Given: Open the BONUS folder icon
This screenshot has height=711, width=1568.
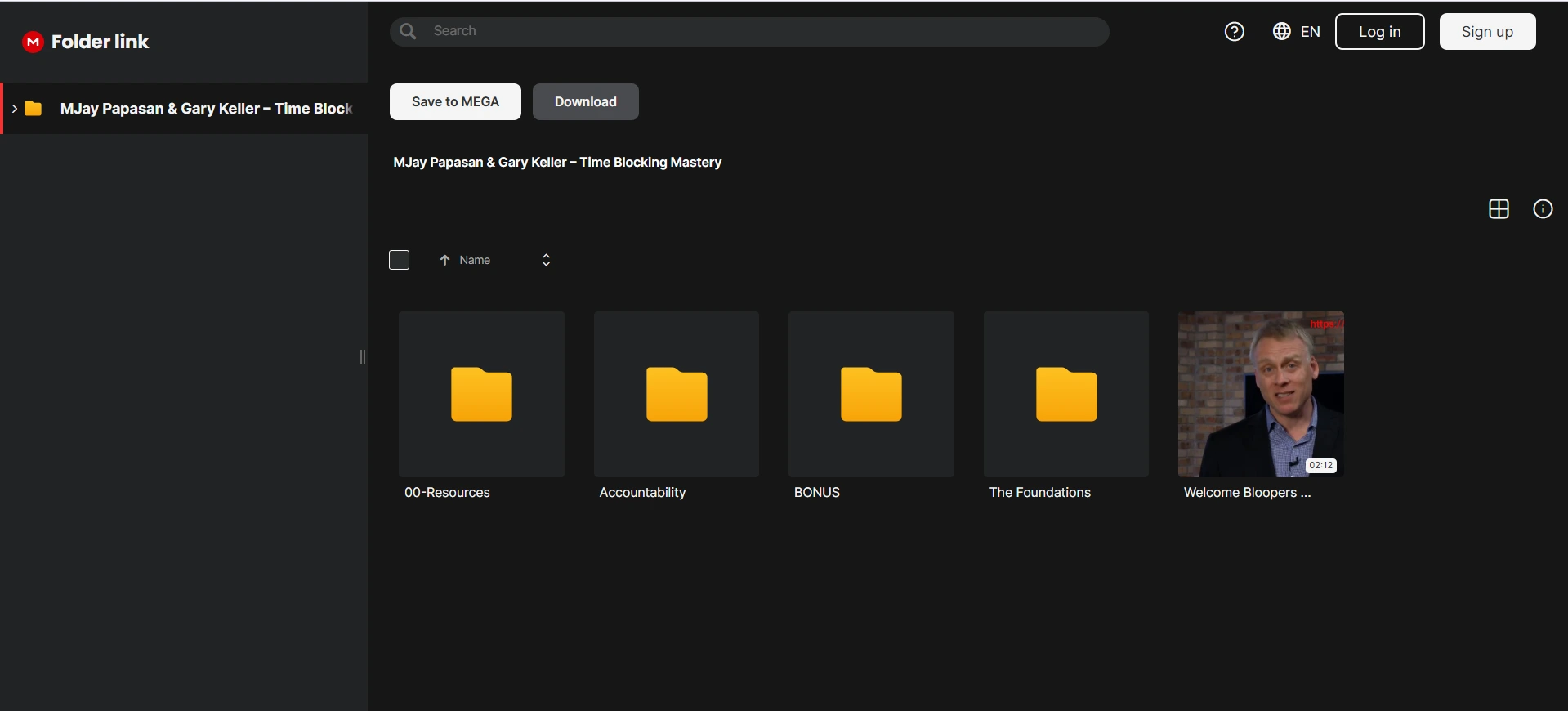Looking at the screenshot, I should [x=871, y=394].
